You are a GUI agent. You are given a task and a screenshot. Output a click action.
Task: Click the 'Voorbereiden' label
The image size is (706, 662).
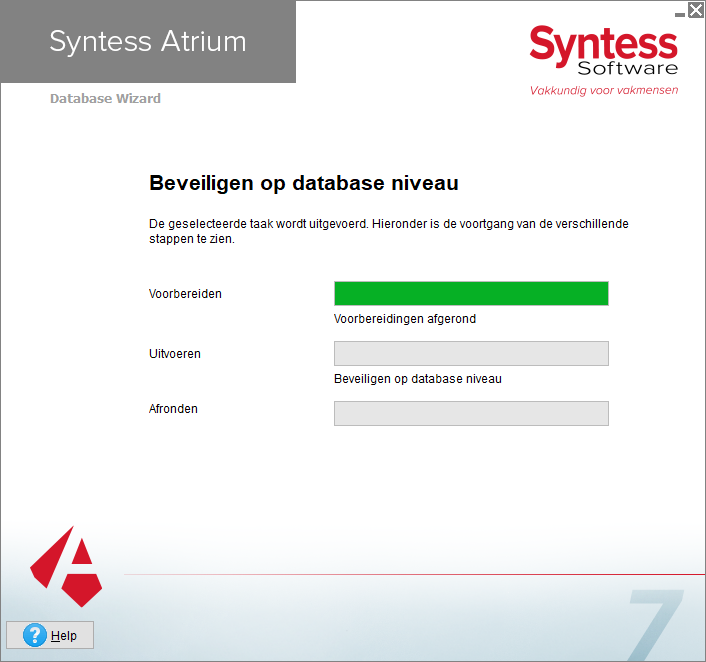(x=185, y=294)
